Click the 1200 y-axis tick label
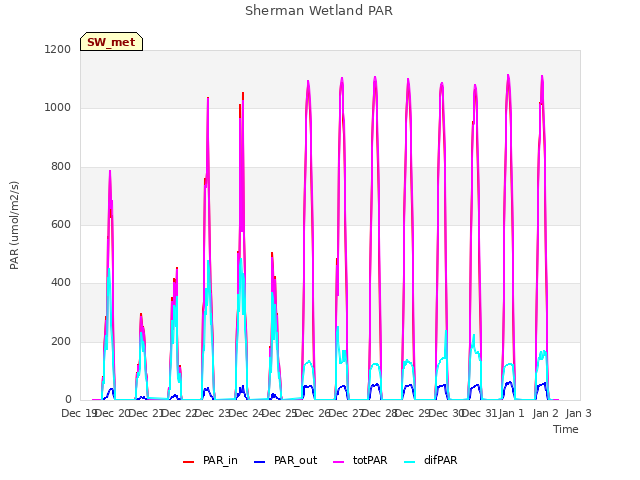 [58, 49]
